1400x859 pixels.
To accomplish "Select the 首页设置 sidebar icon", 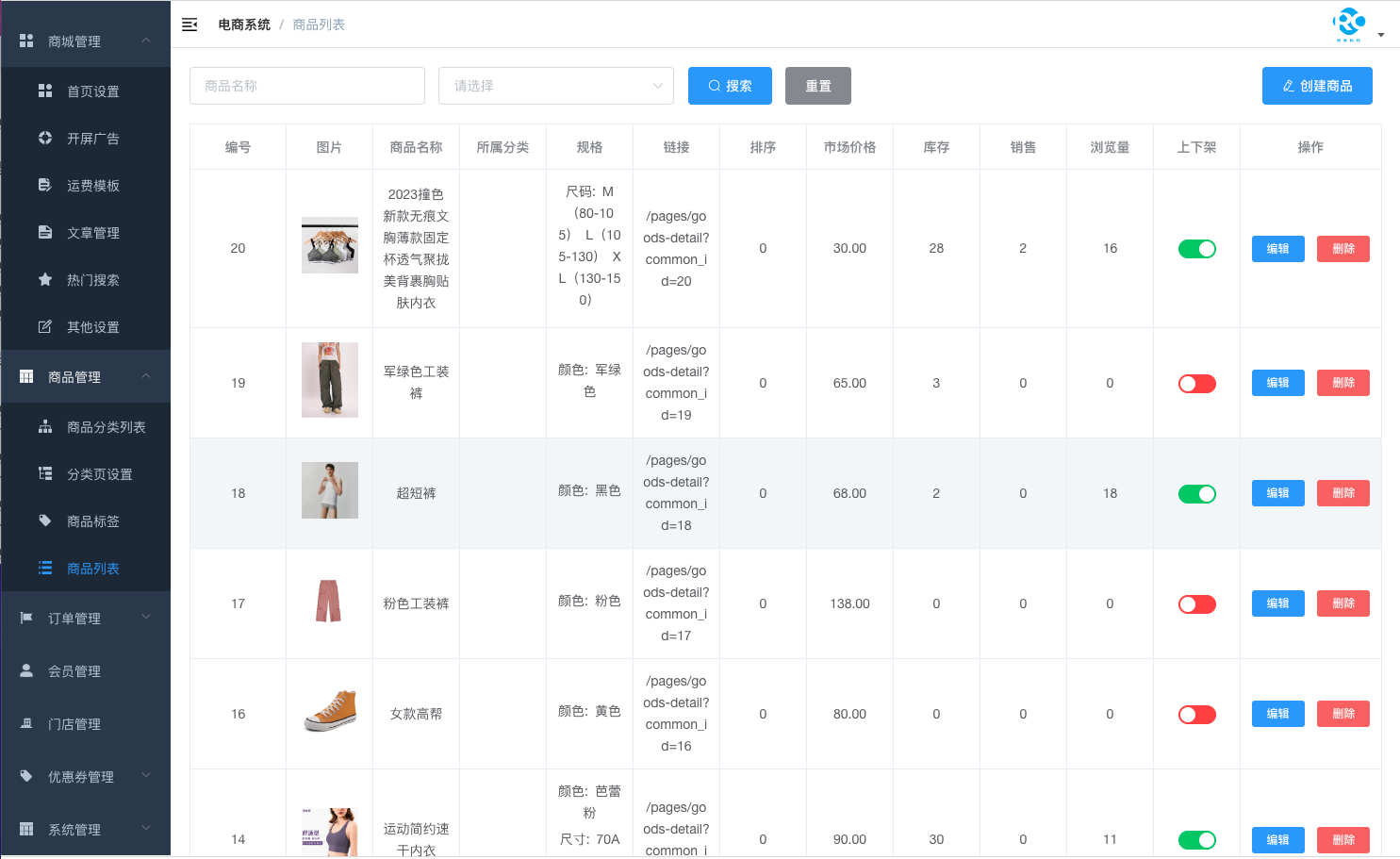I will tap(45, 91).
